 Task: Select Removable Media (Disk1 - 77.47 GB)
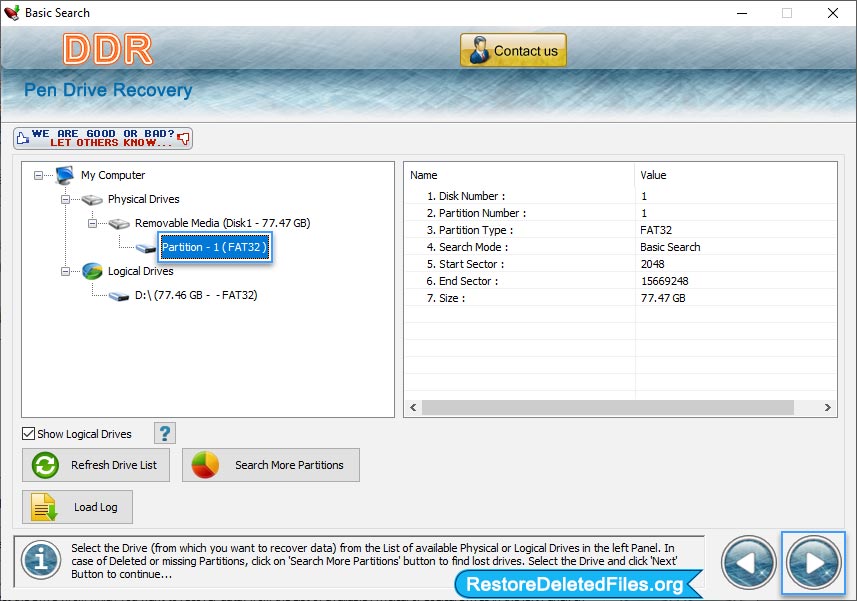(222, 223)
